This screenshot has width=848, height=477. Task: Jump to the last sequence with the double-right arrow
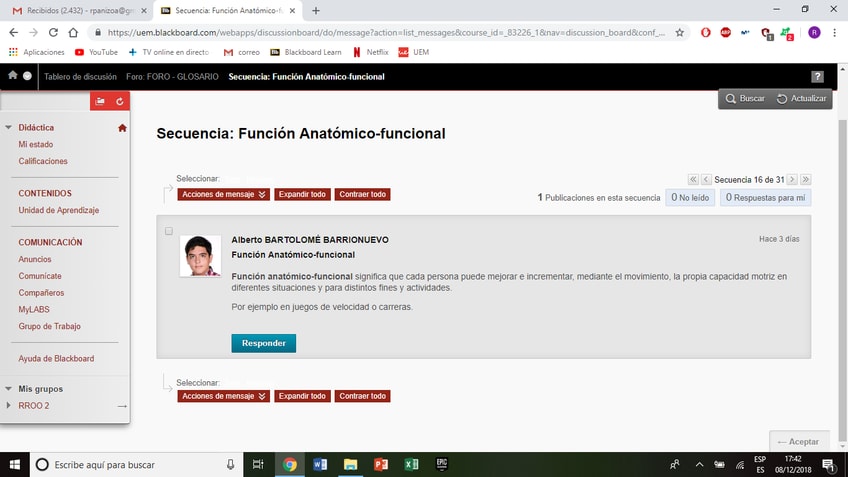pos(805,180)
